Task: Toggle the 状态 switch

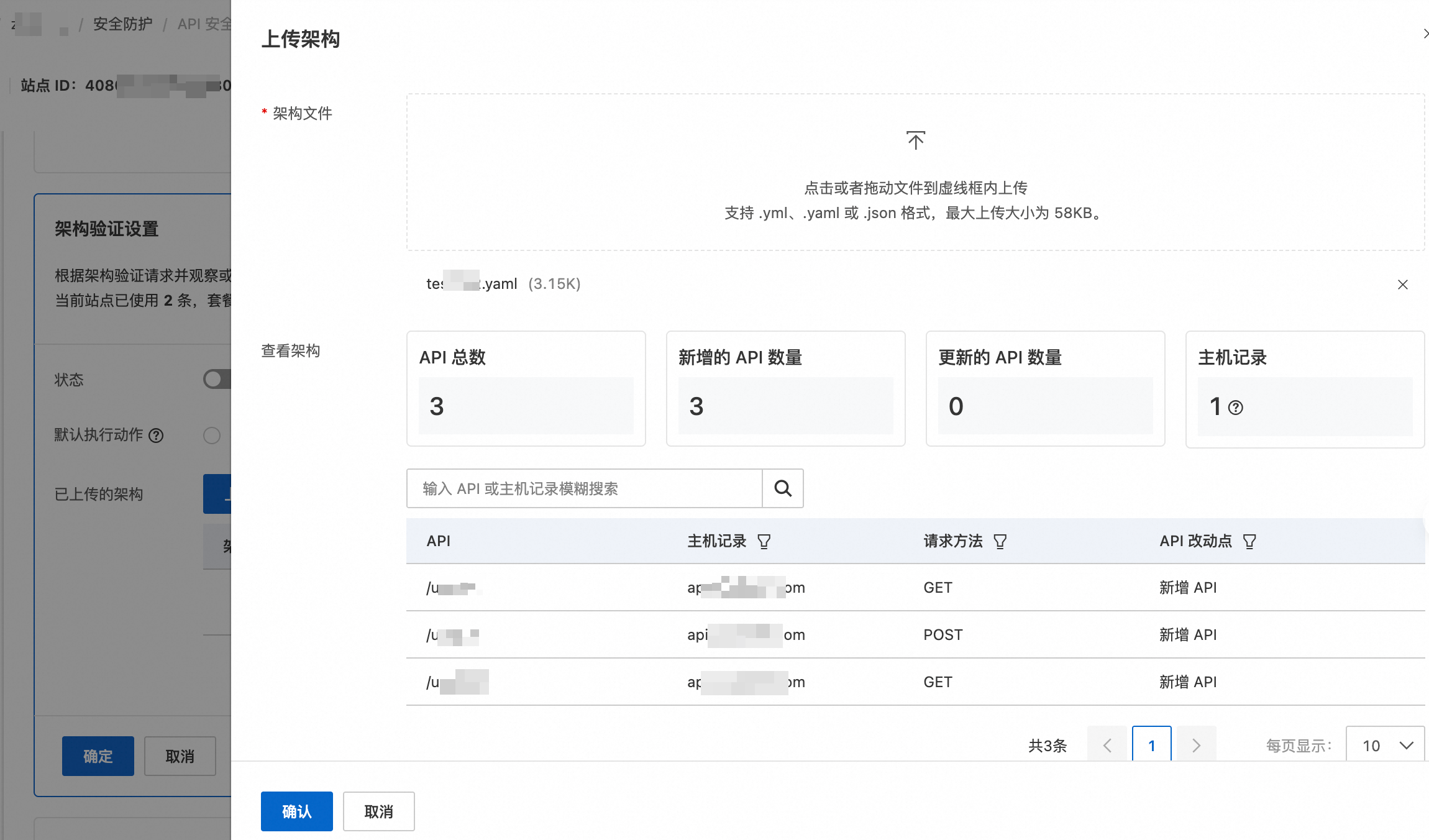Action: point(217,379)
